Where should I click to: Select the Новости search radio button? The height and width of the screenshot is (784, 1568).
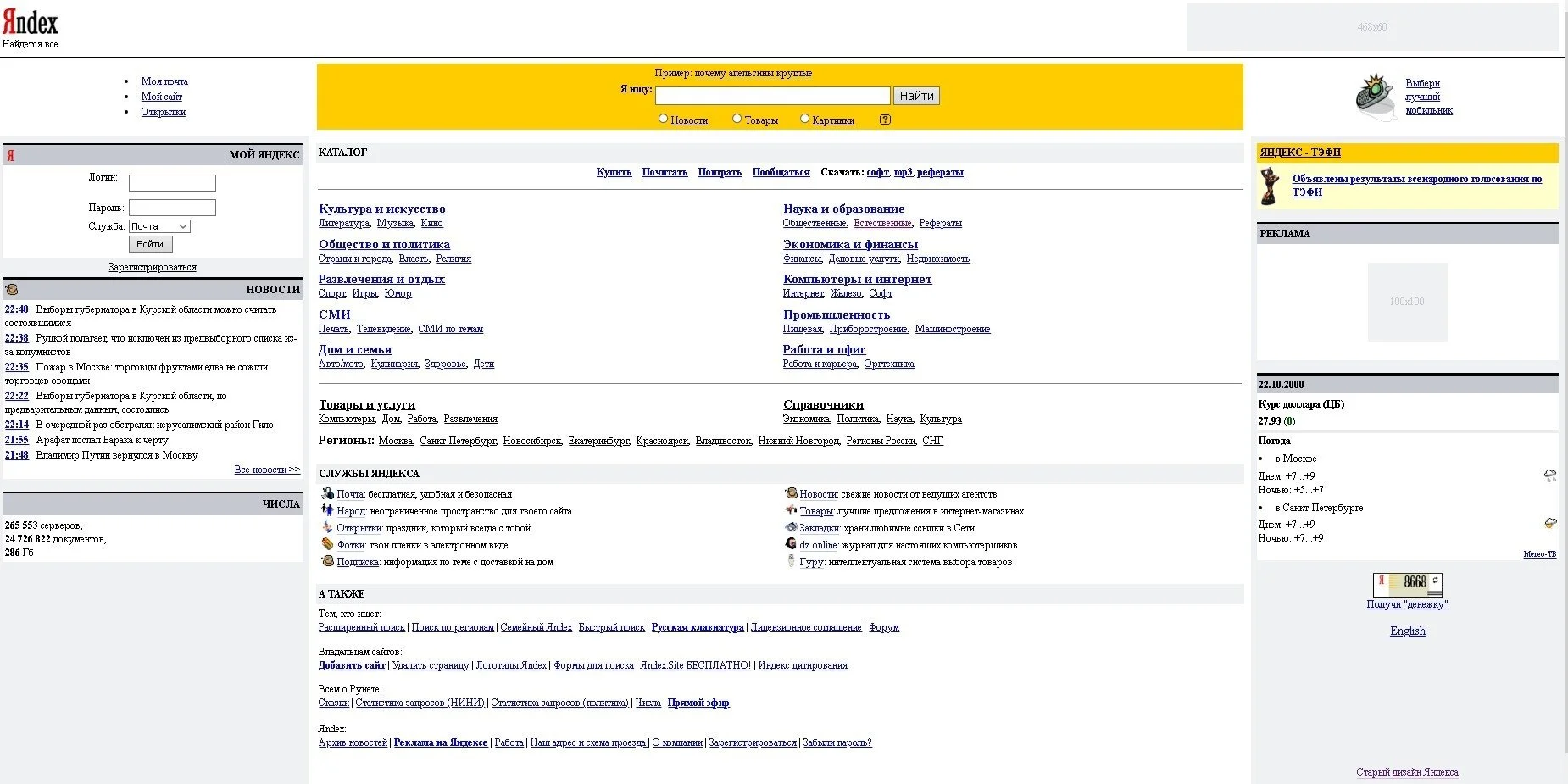coord(664,119)
